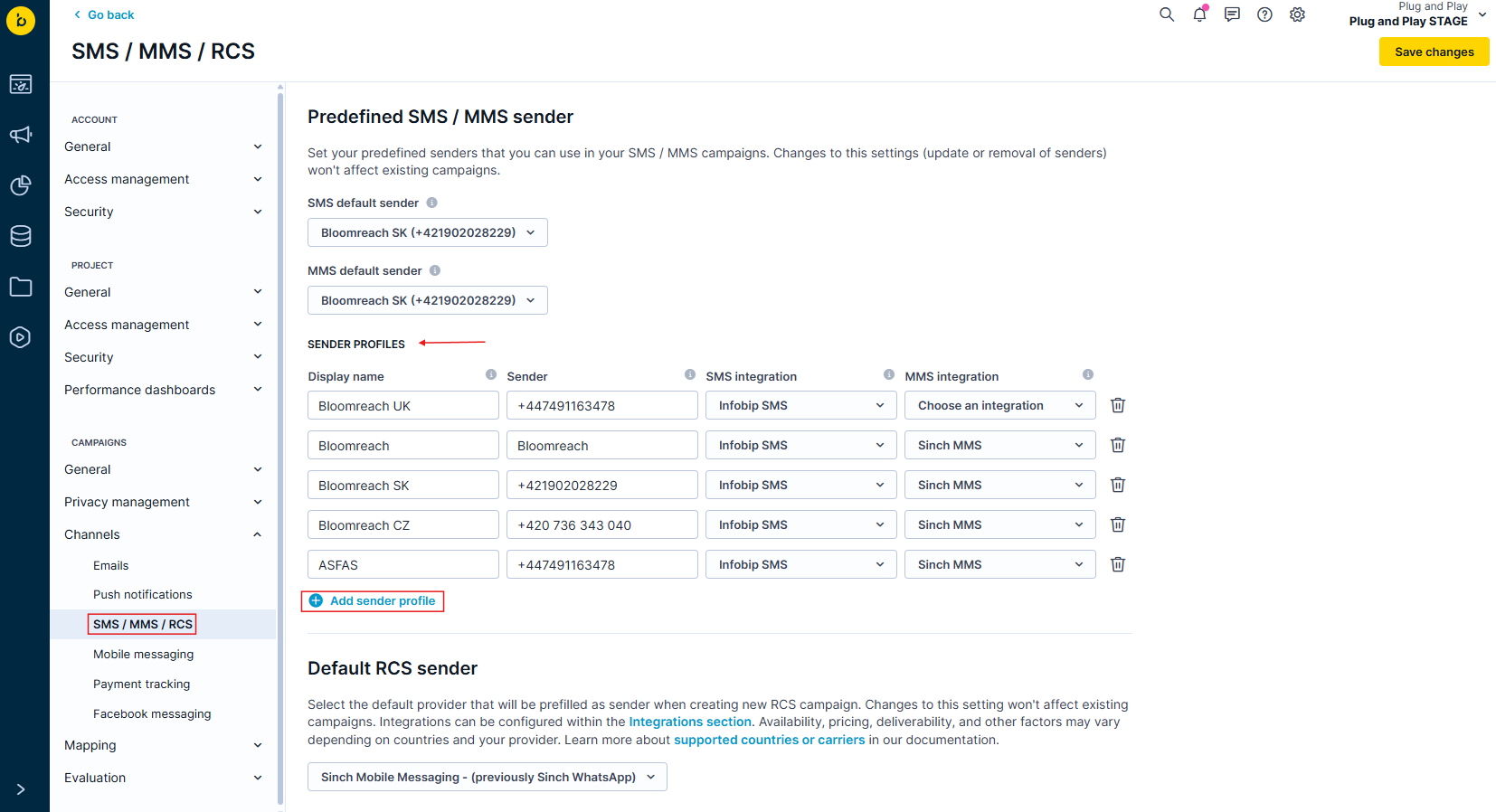Open SMS integration dropdown for Bloomreach UK

click(x=801, y=405)
